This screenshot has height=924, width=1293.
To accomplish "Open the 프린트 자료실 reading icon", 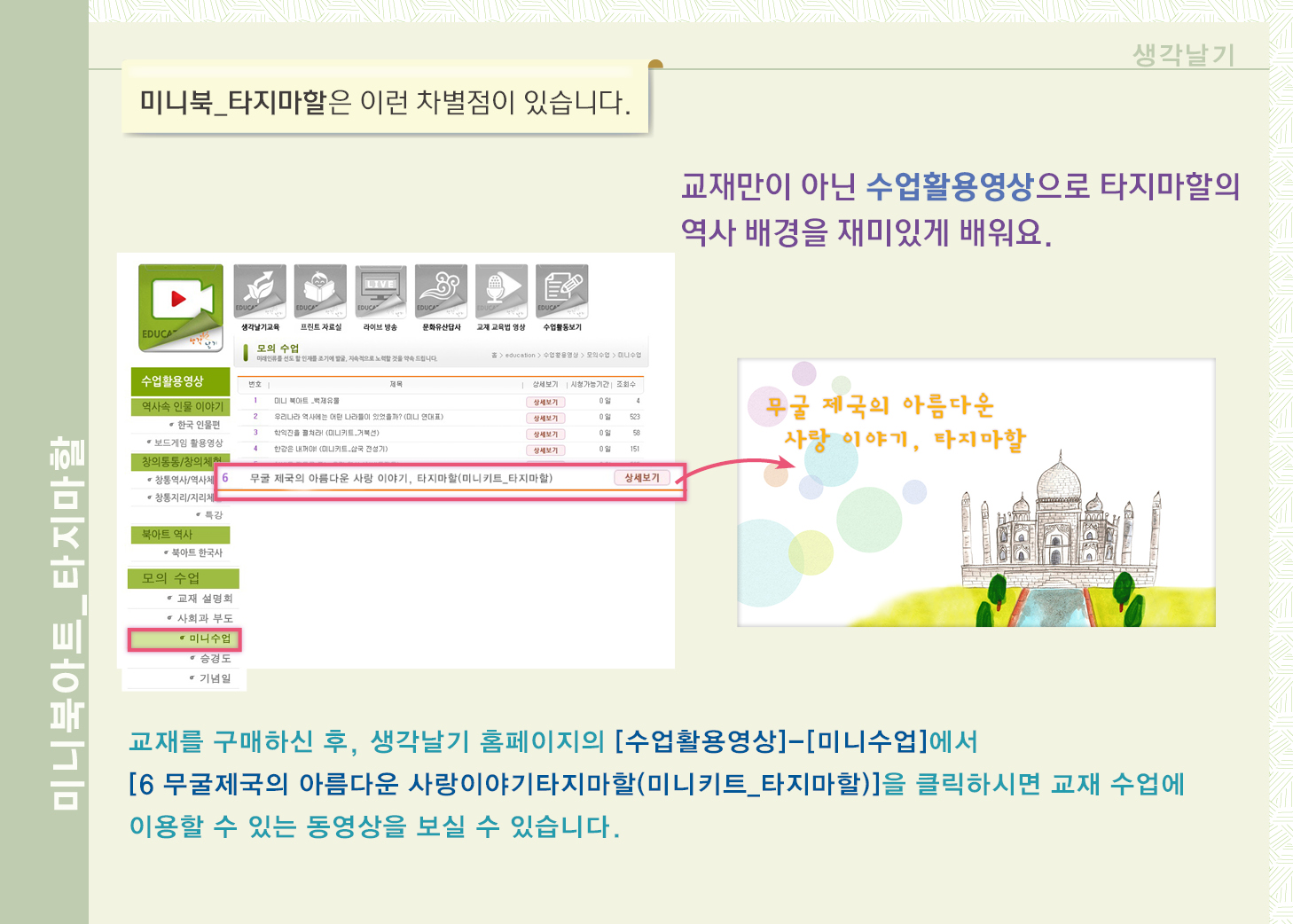I will 320,291.
